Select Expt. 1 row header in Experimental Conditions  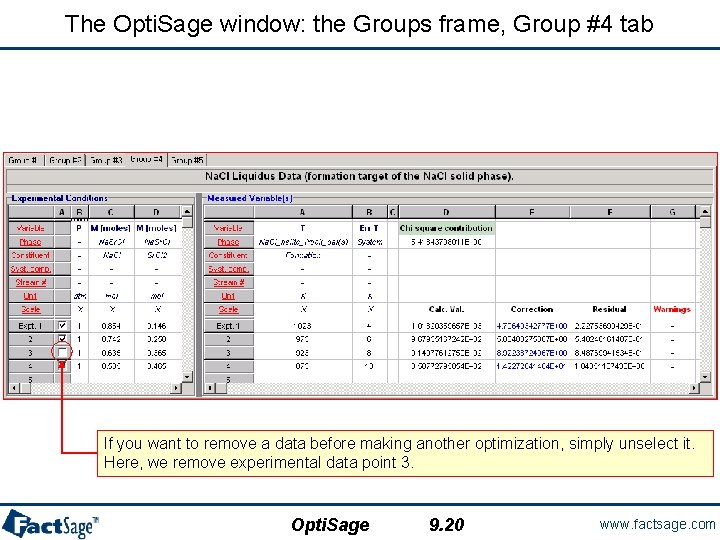pyautogui.click(x=31, y=326)
